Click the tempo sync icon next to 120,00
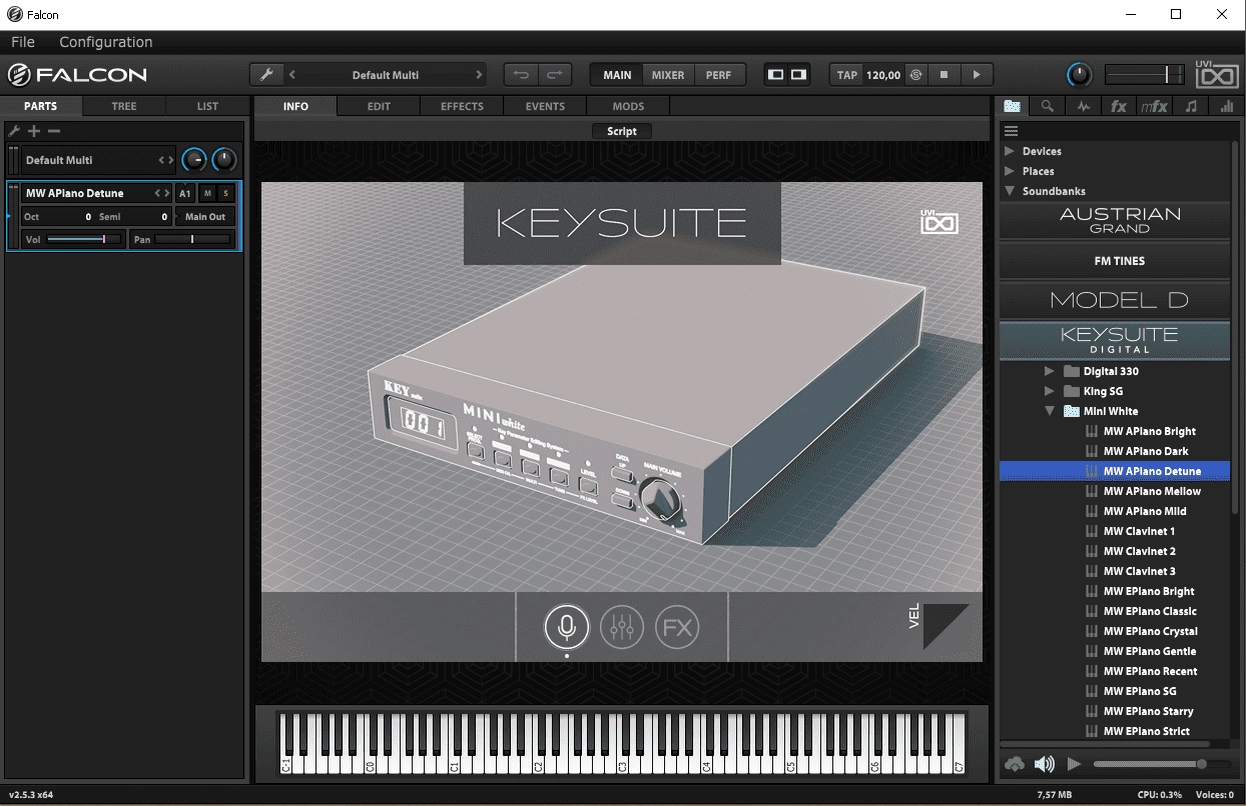Viewport: 1246px width, 806px height. 916,75
